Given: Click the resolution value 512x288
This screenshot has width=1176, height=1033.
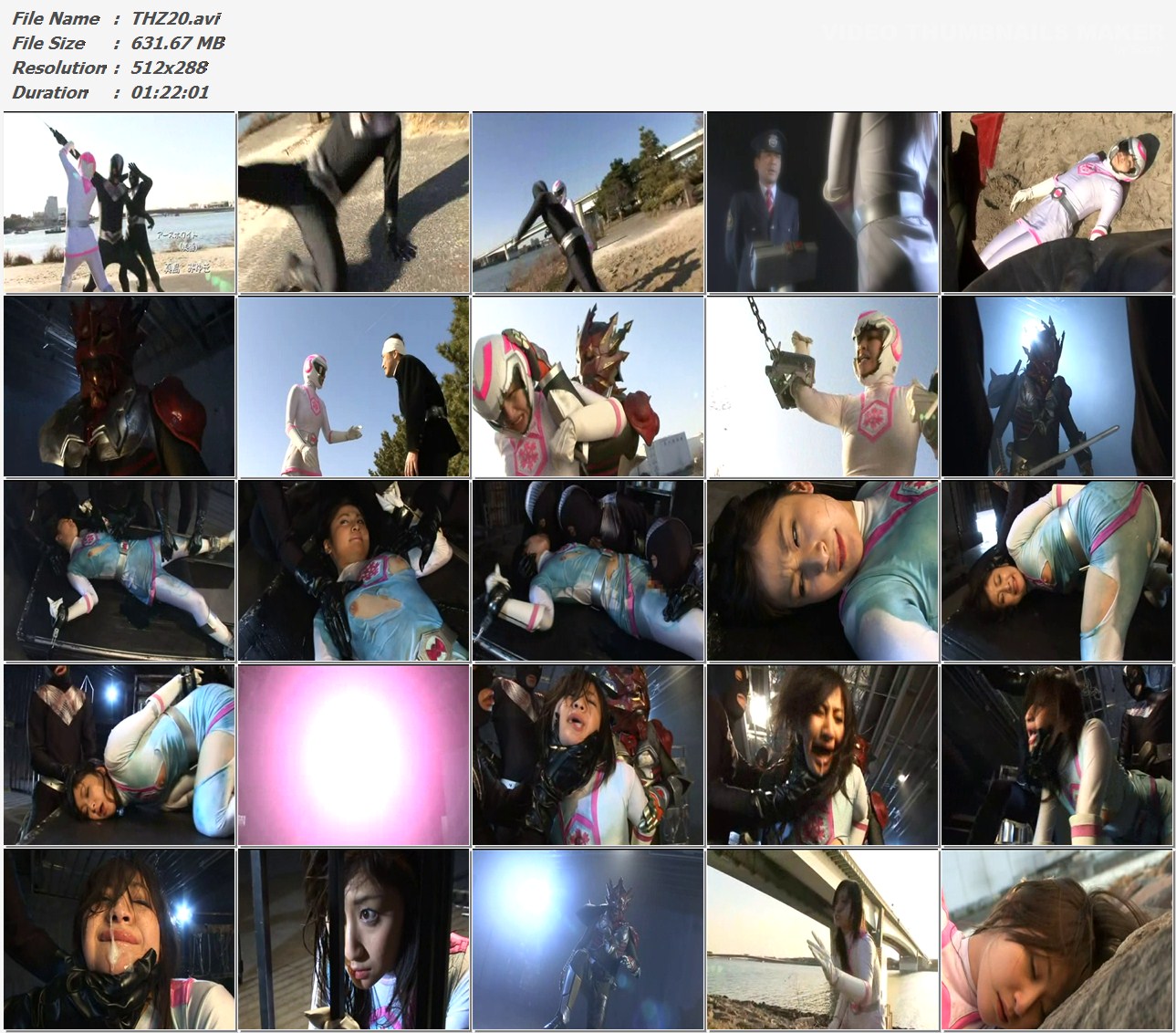Looking at the screenshot, I should click(170, 68).
